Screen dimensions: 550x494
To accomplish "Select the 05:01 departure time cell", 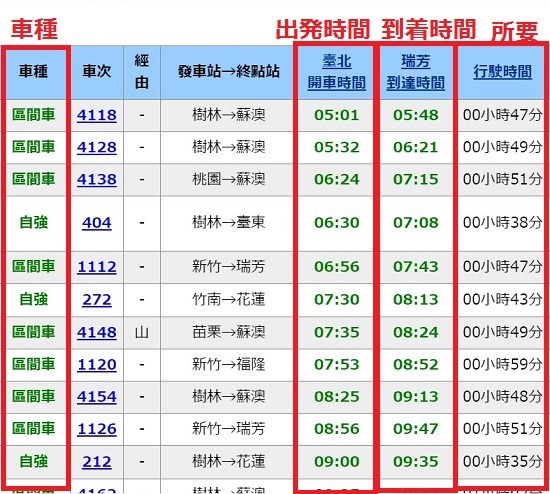I will pyautogui.click(x=337, y=115).
